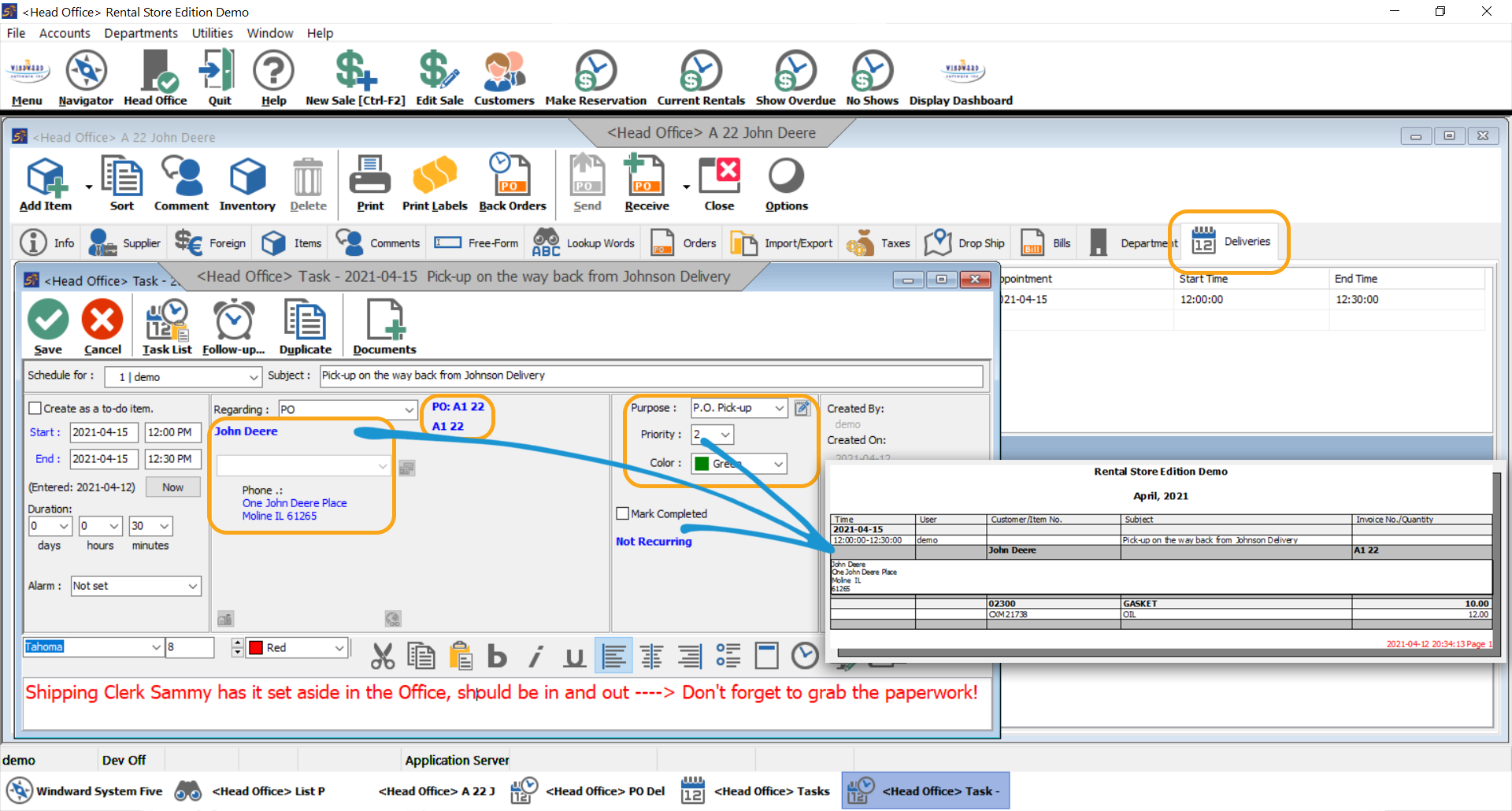Open the Task List
Image resolution: width=1512 pixels, height=811 pixels.
pyautogui.click(x=166, y=325)
